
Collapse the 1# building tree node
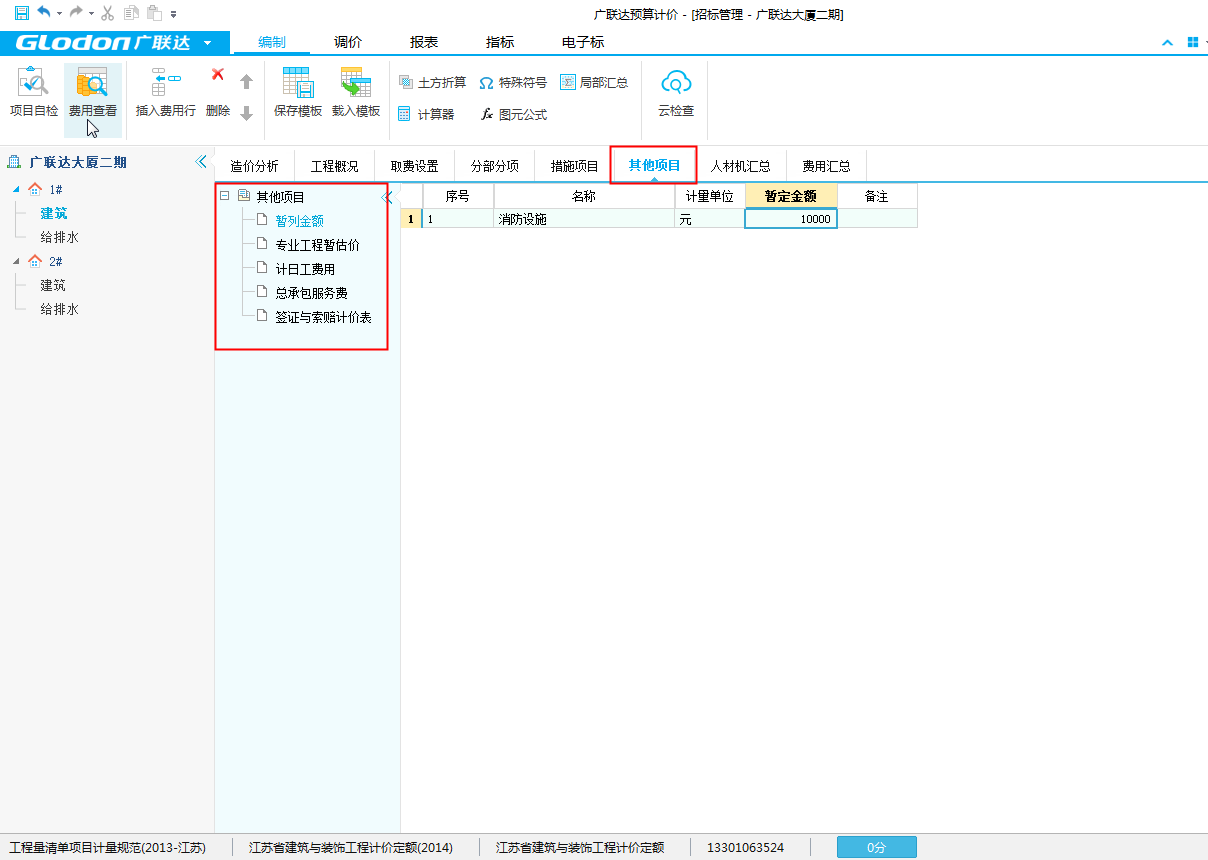(x=16, y=190)
